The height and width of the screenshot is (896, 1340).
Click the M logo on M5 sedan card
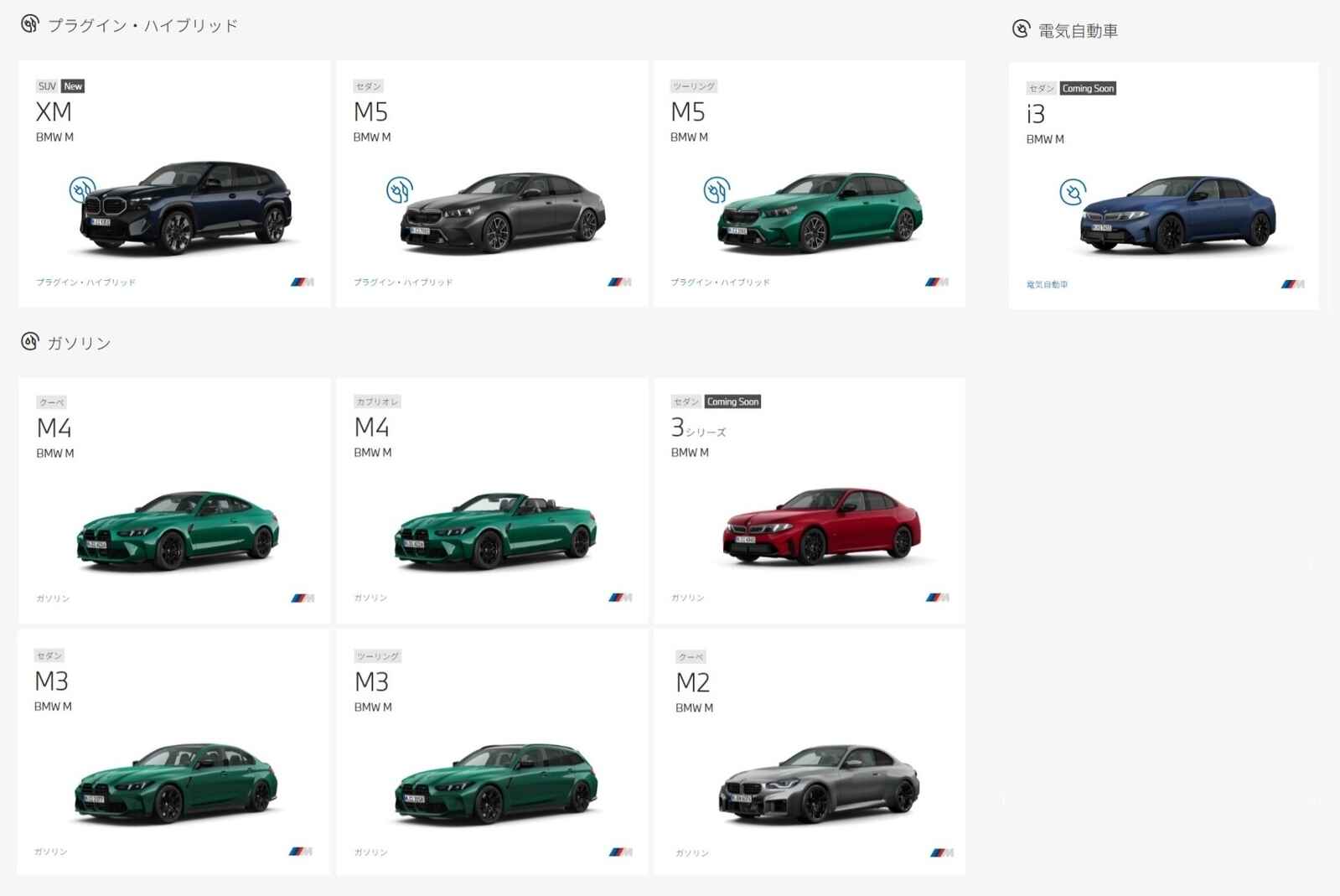point(620,282)
